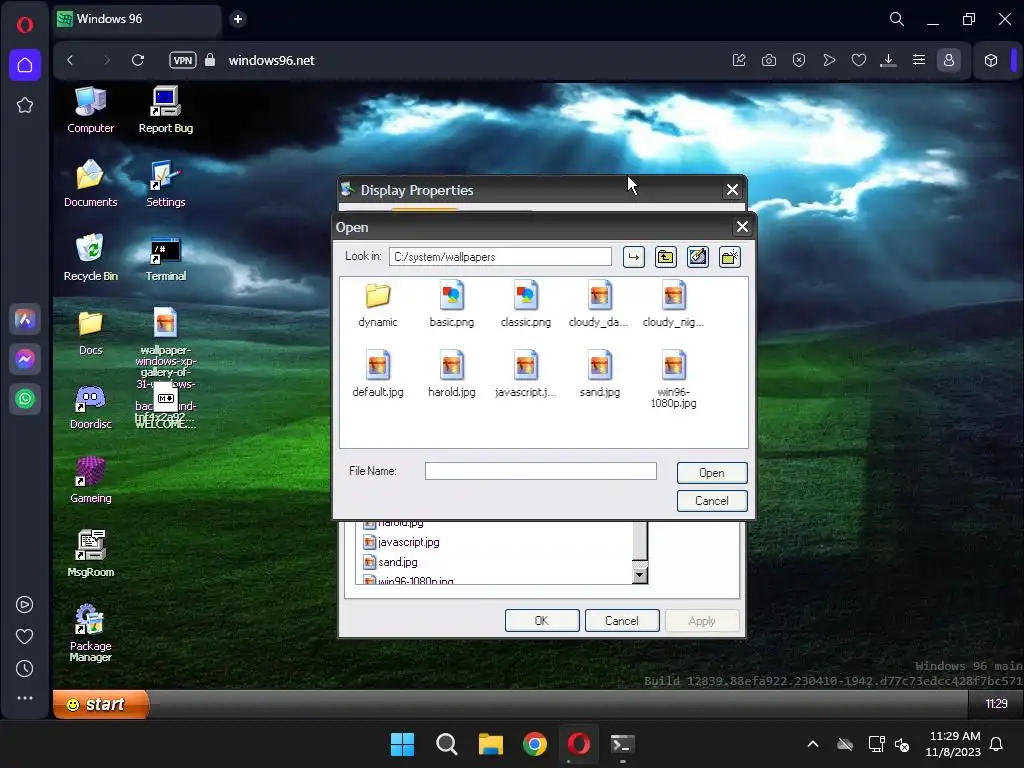This screenshot has width=1024, height=768.
Task: Select harold.jpg in Open dialog grid
Action: tap(451, 374)
